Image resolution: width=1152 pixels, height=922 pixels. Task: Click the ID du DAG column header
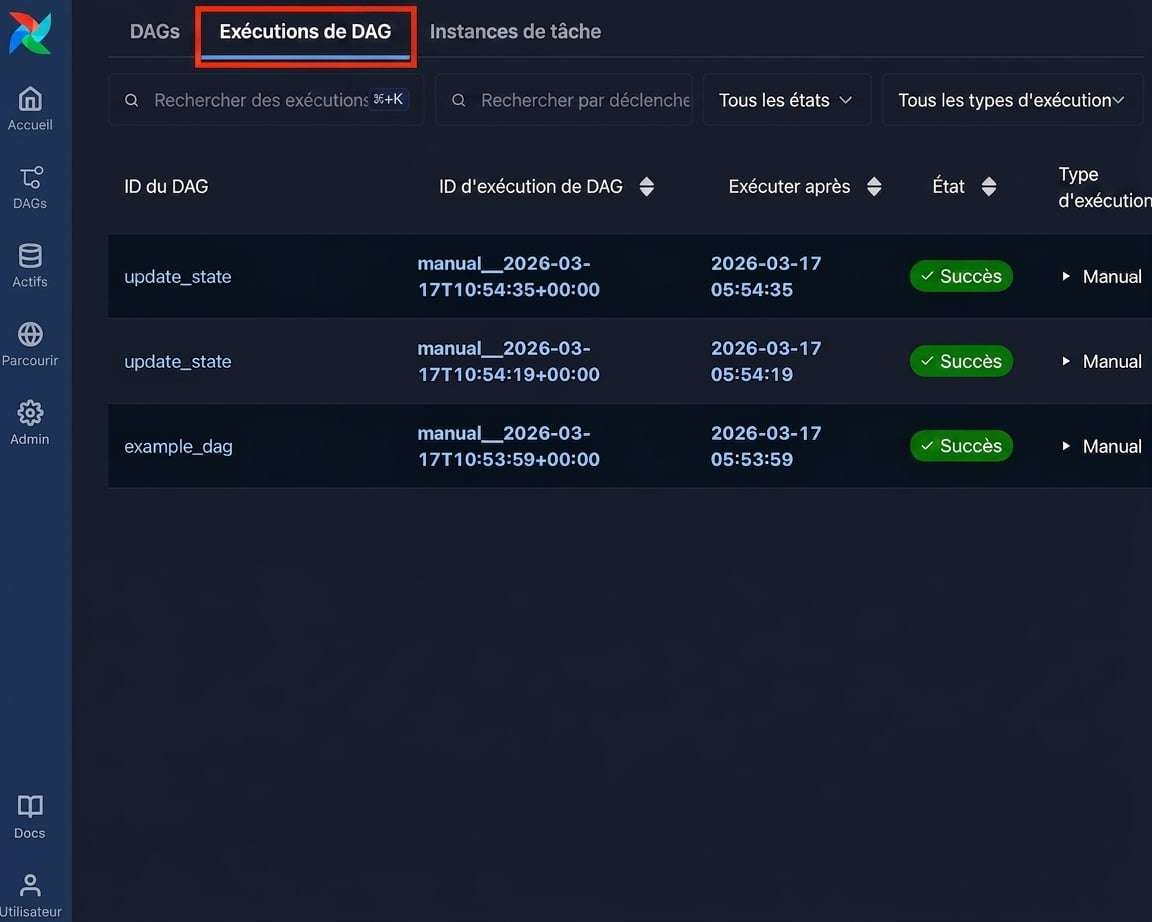click(x=166, y=187)
